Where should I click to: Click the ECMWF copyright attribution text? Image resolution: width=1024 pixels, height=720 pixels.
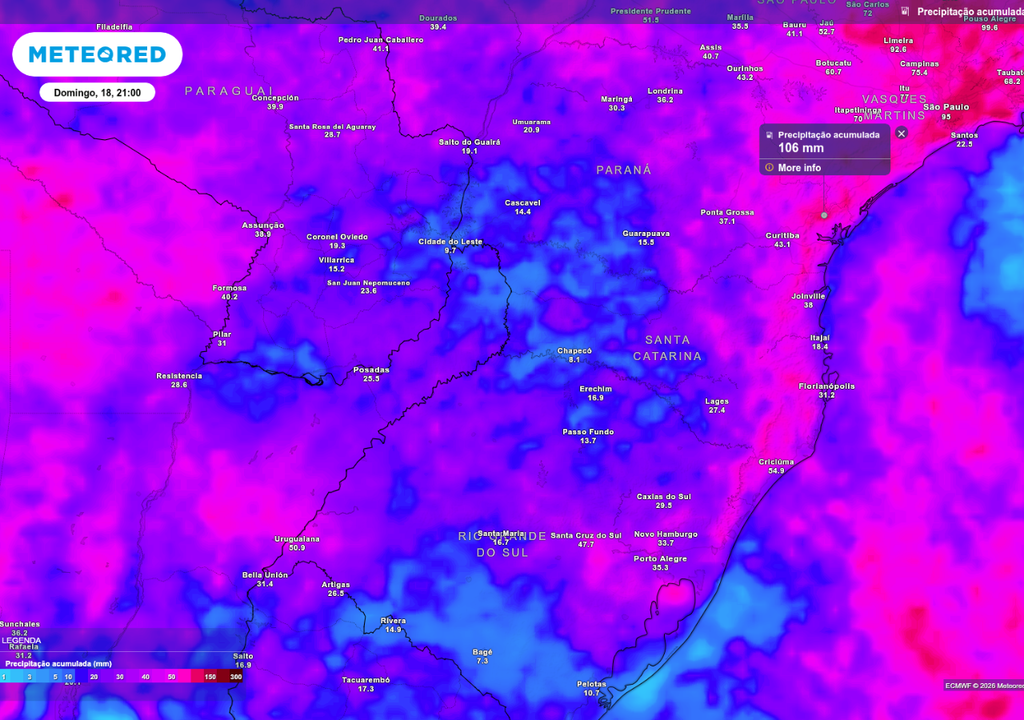(x=984, y=685)
